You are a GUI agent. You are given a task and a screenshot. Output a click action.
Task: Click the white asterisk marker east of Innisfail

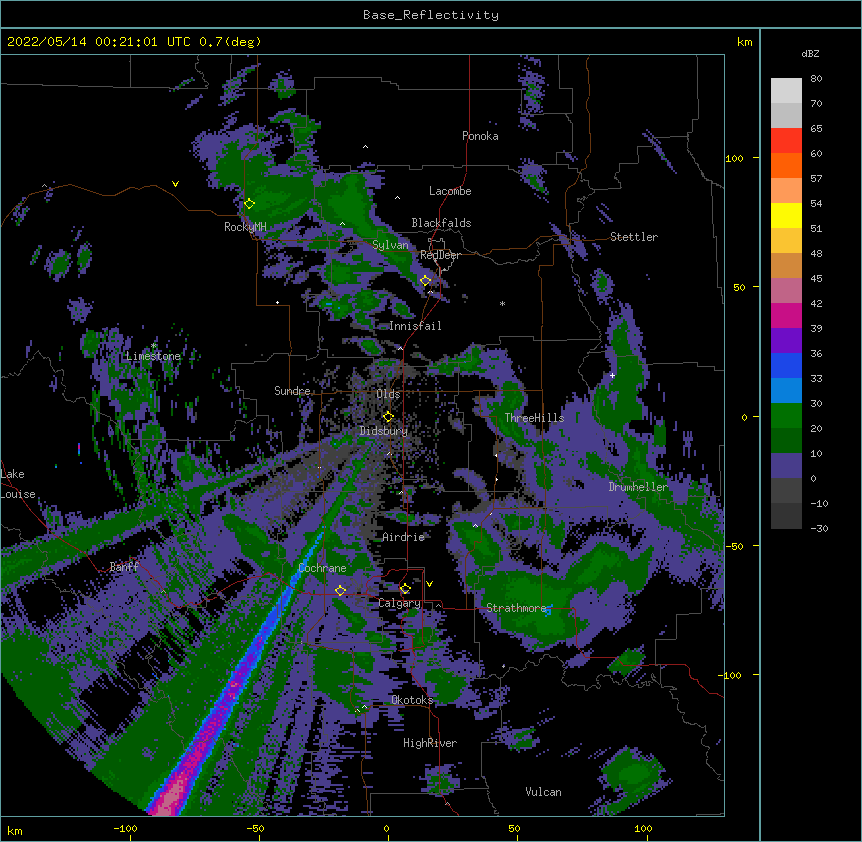pyautogui.click(x=502, y=303)
